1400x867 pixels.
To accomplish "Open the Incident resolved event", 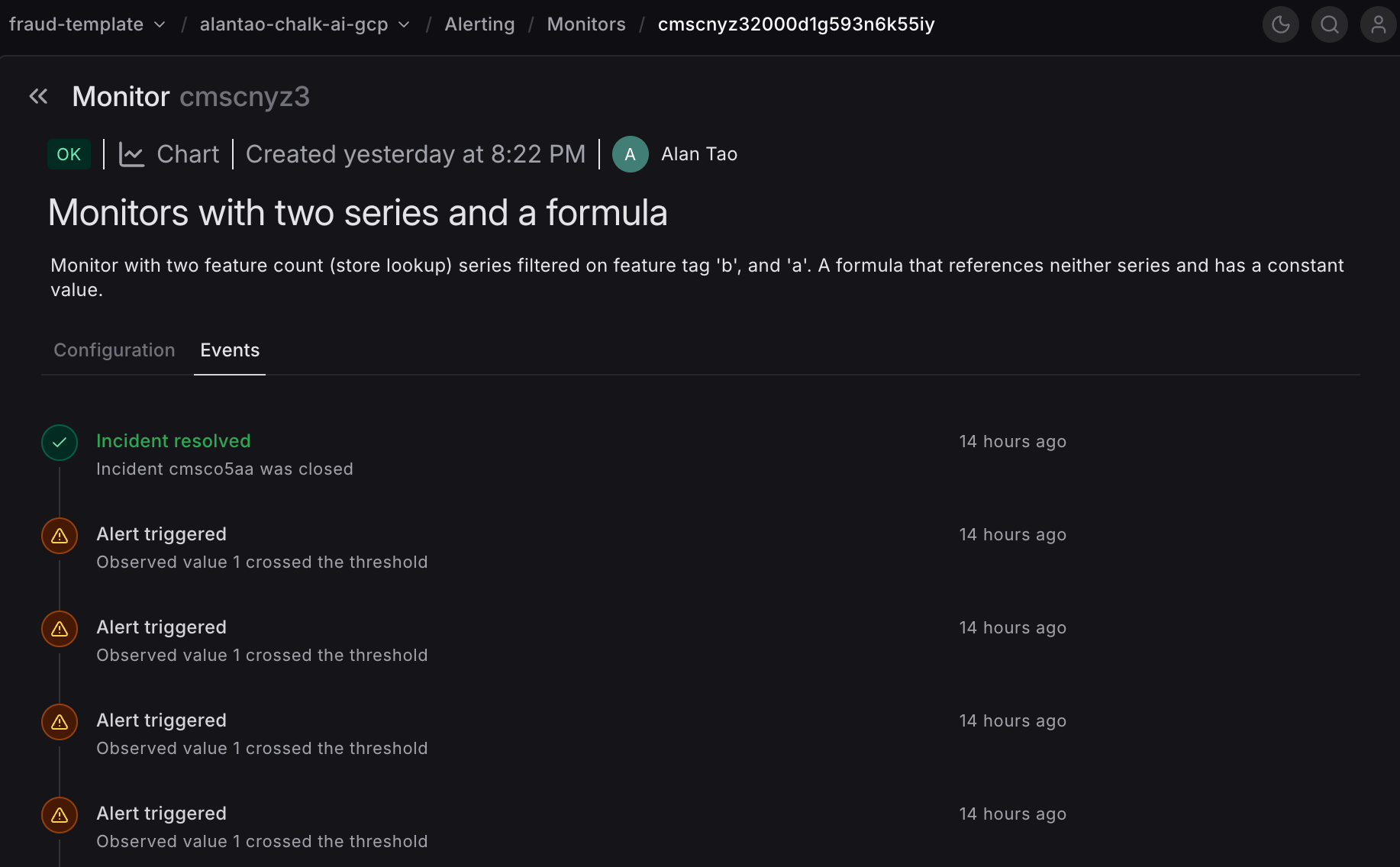I will [173, 441].
